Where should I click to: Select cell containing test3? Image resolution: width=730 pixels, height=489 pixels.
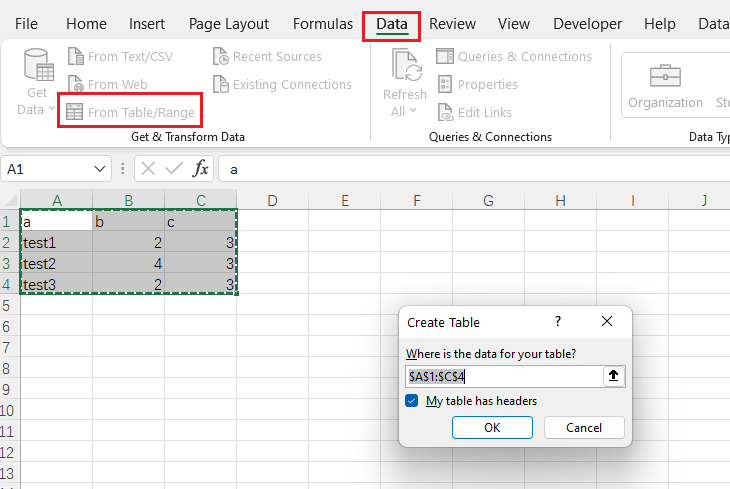tap(56, 284)
